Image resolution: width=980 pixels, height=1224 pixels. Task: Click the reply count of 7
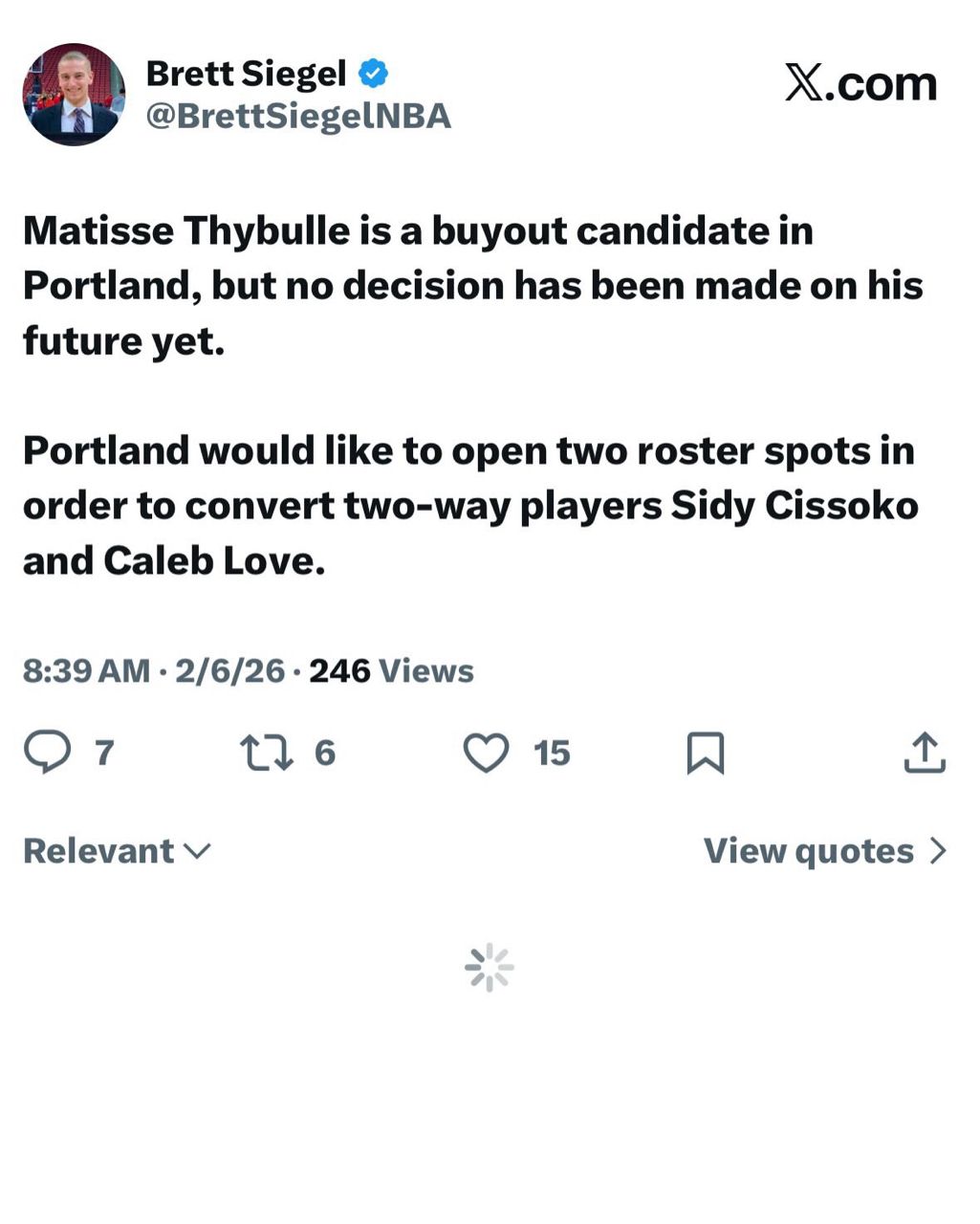click(104, 754)
